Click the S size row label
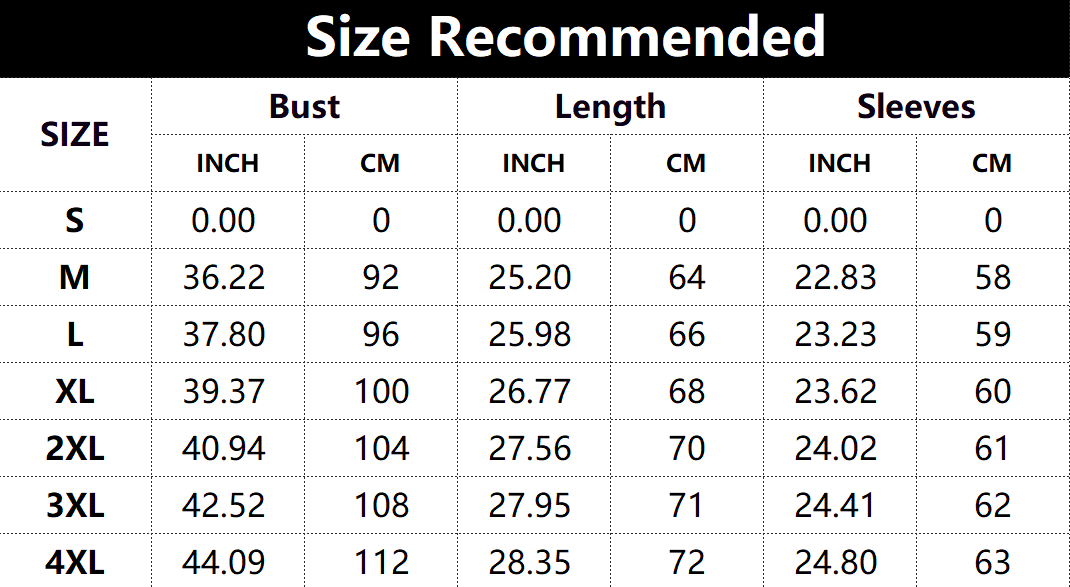Viewport: 1070px width, 587px height. (75, 220)
